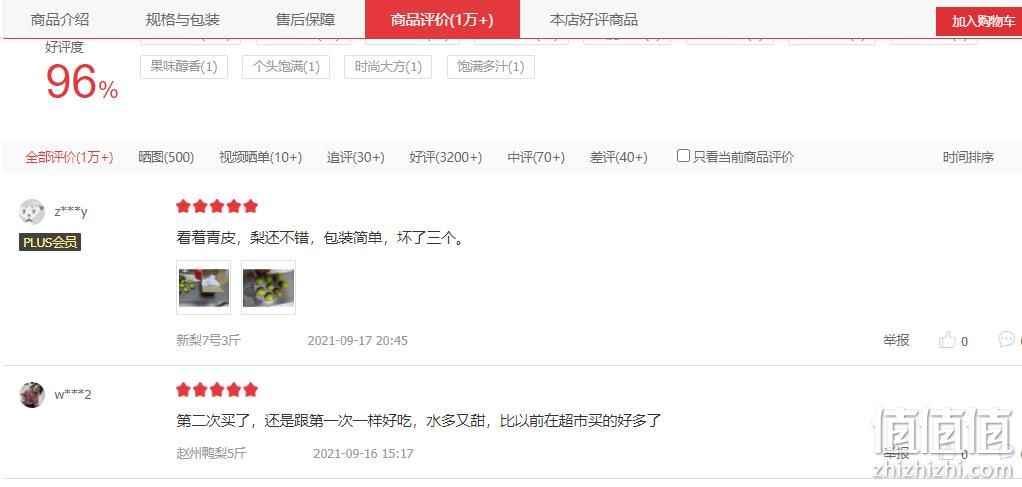Screen dimensions: 1022x487
Task: Click comment bubble icon on z***y's review
Action: (x=1006, y=340)
